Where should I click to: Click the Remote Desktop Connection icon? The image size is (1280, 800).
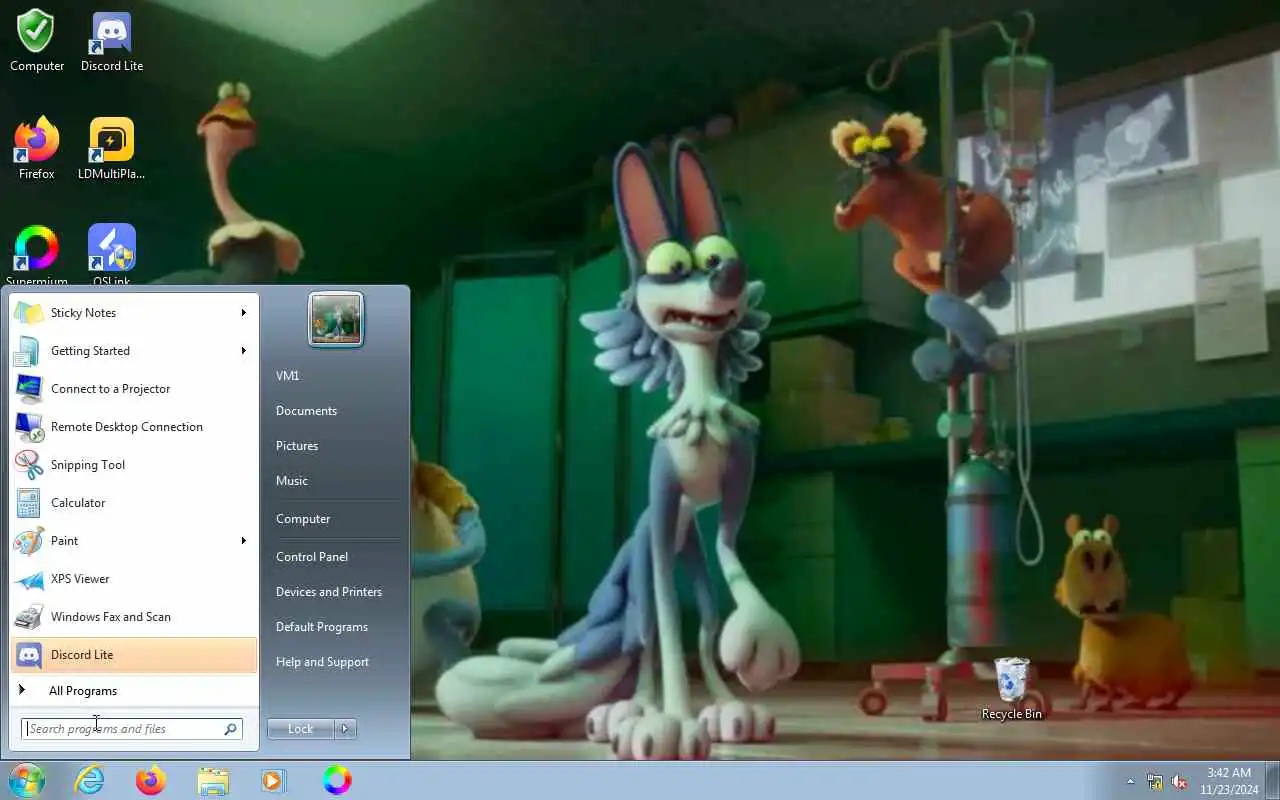pyautogui.click(x=29, y=427)
